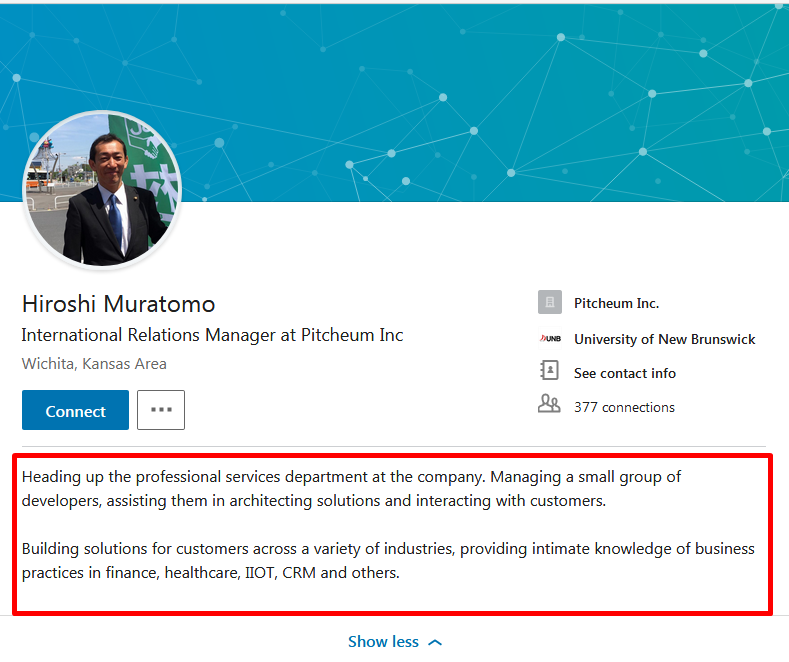Image resolution: width=789 pixels, height=662 pixels.
Task: Click the International Relations Manager headline
Action: point(212,336)
